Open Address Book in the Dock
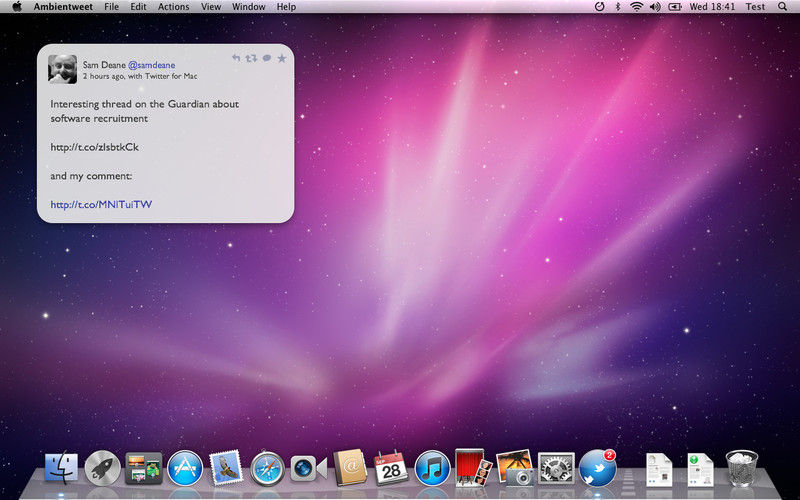This screenshot has width=800, height=500. click(350, 467)
